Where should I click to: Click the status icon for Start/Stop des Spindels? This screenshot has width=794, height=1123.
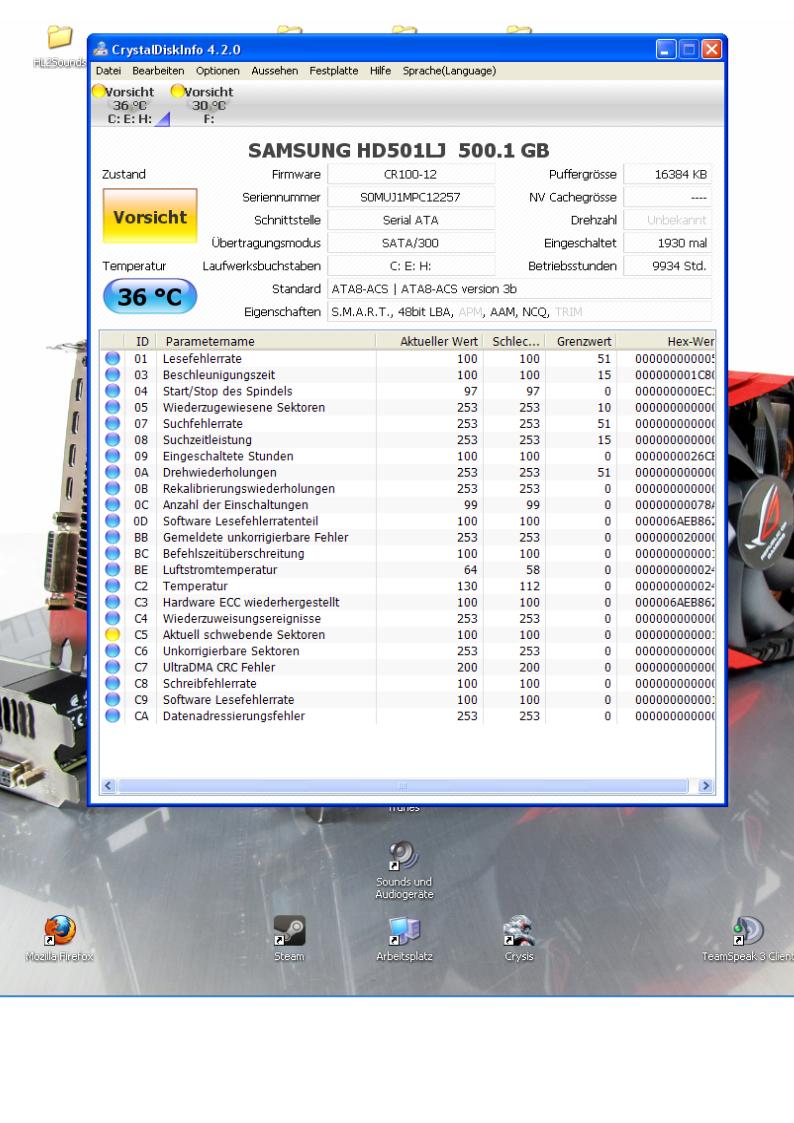click(x=112, y=391)
